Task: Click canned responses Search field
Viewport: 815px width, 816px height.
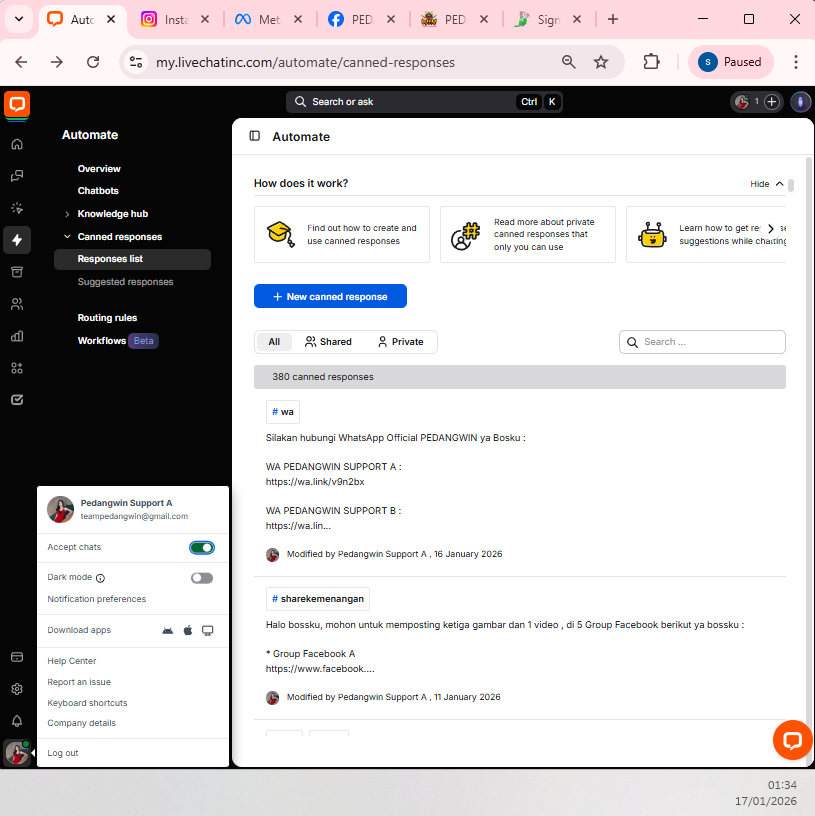Action: point(702,342)
